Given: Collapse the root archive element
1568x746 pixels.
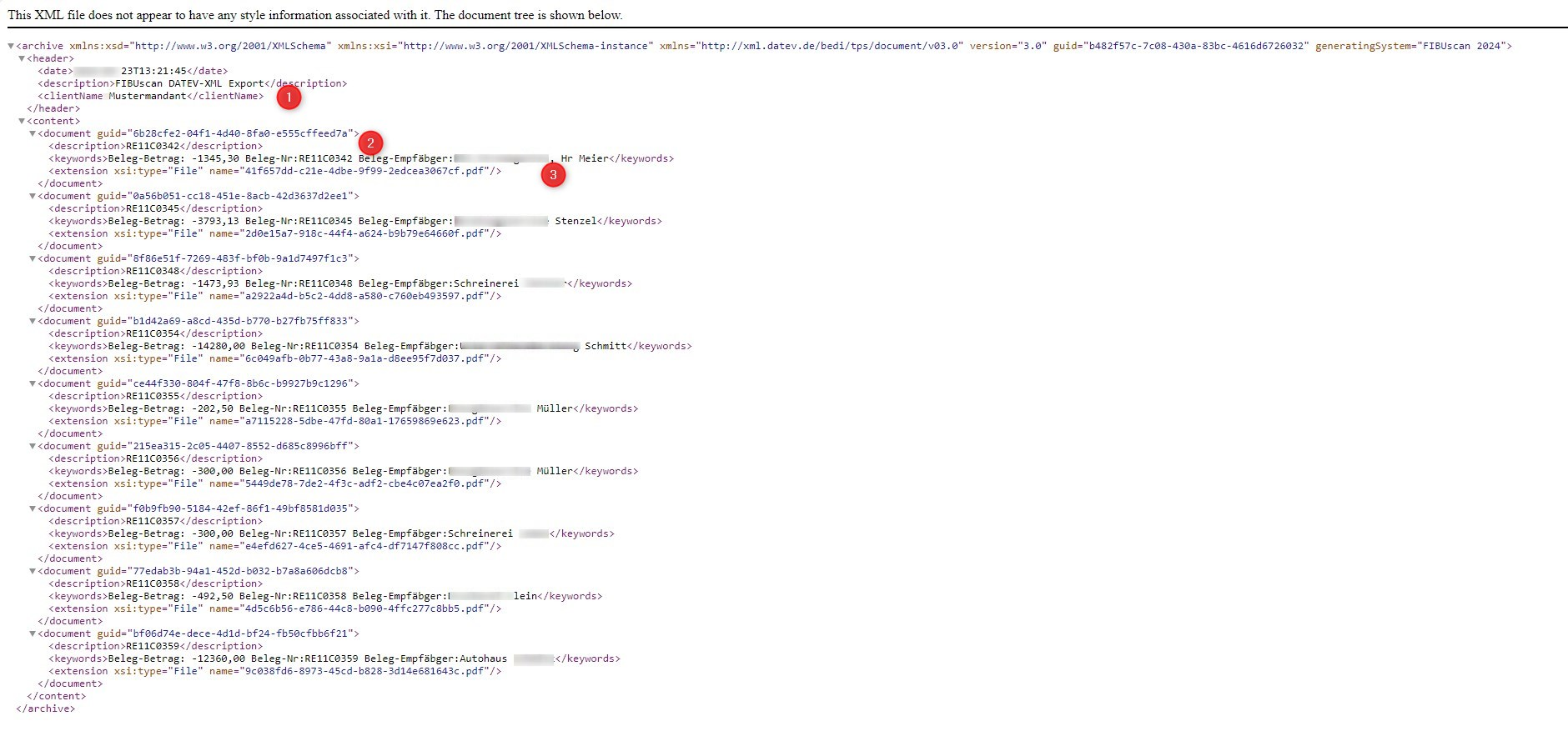Looking at the screenshot, I should pyautogui.click(x=11, y=46).
